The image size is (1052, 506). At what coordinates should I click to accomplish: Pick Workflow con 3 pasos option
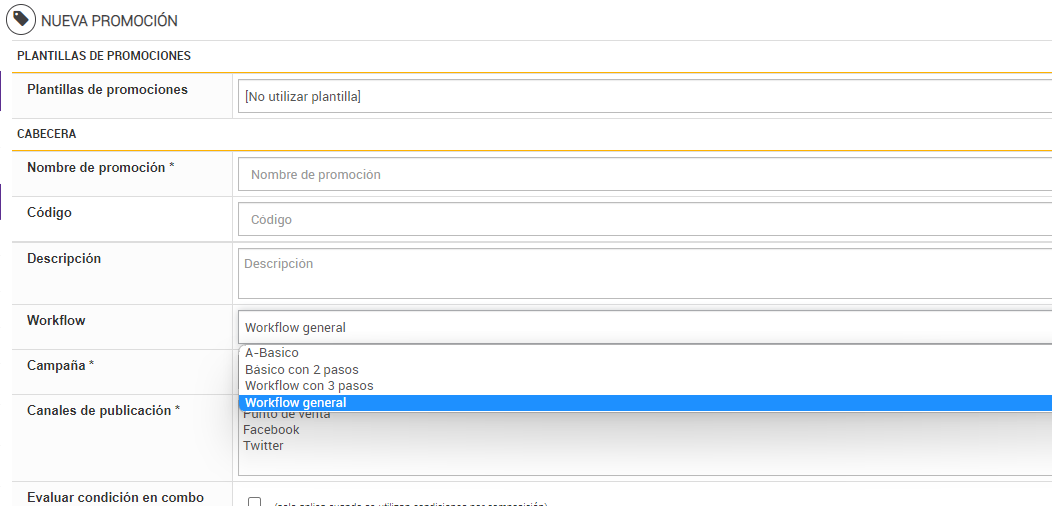coord(309,386)
